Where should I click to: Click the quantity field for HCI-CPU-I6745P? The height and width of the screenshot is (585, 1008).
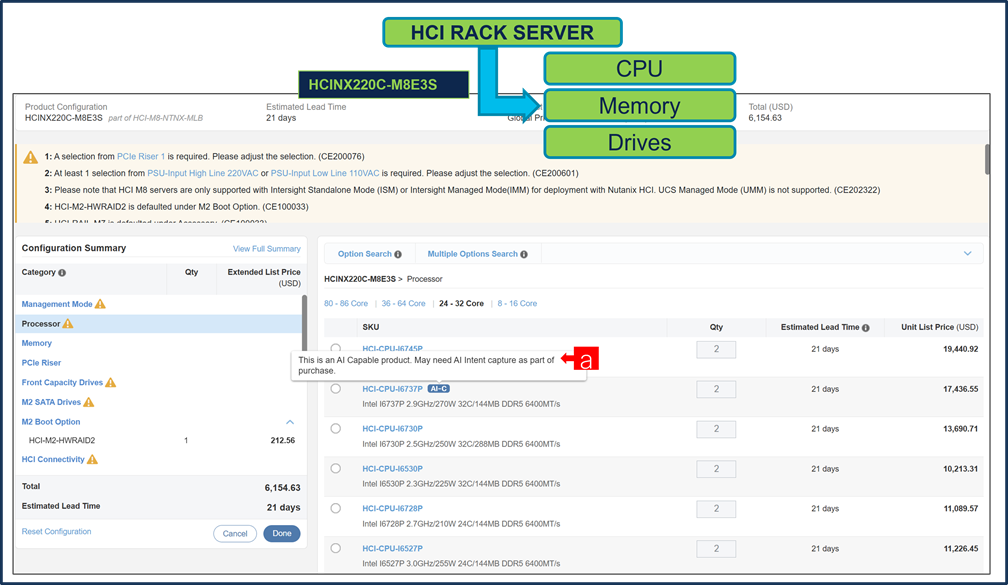pyautogui.click(x=716, y=349)
